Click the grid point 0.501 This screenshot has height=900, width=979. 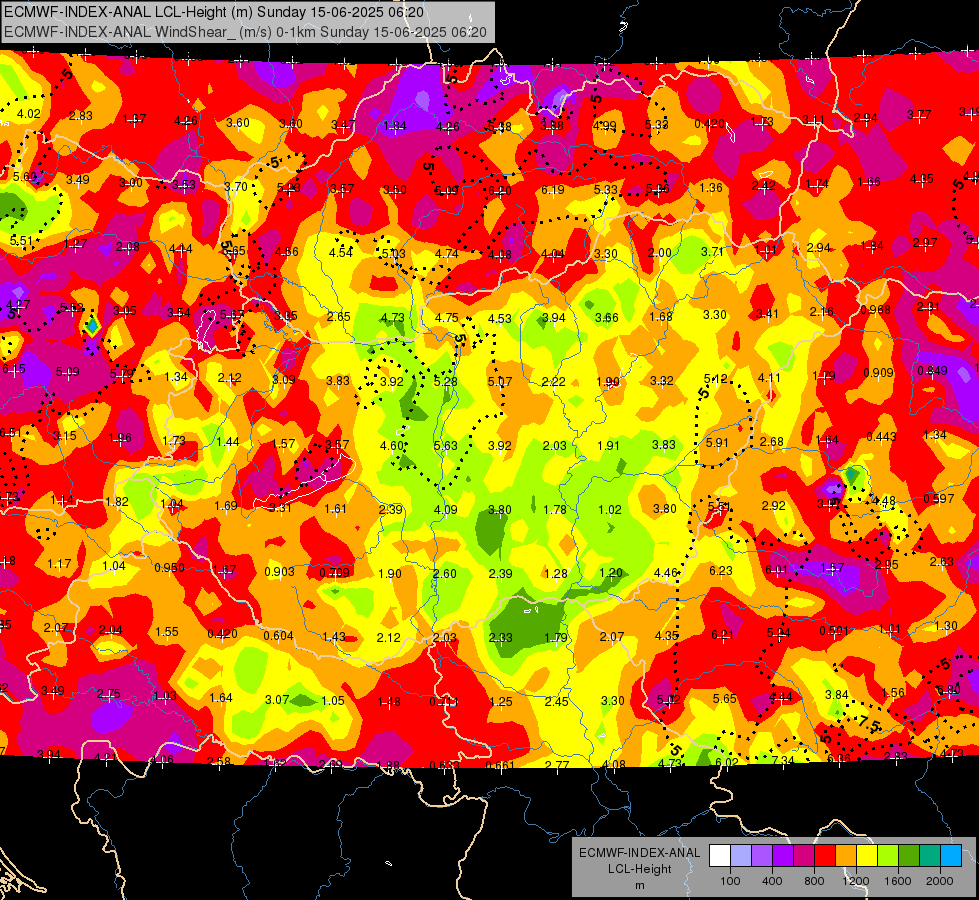pyautogui.click(x=835, y=630)
